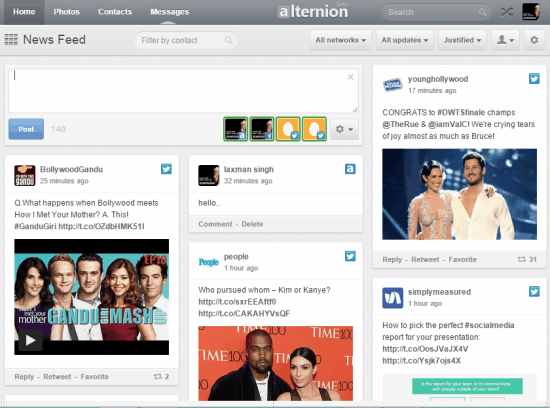Comment on laxman singh post
This screenshot has width=550, height=408.
pos(215,224)
